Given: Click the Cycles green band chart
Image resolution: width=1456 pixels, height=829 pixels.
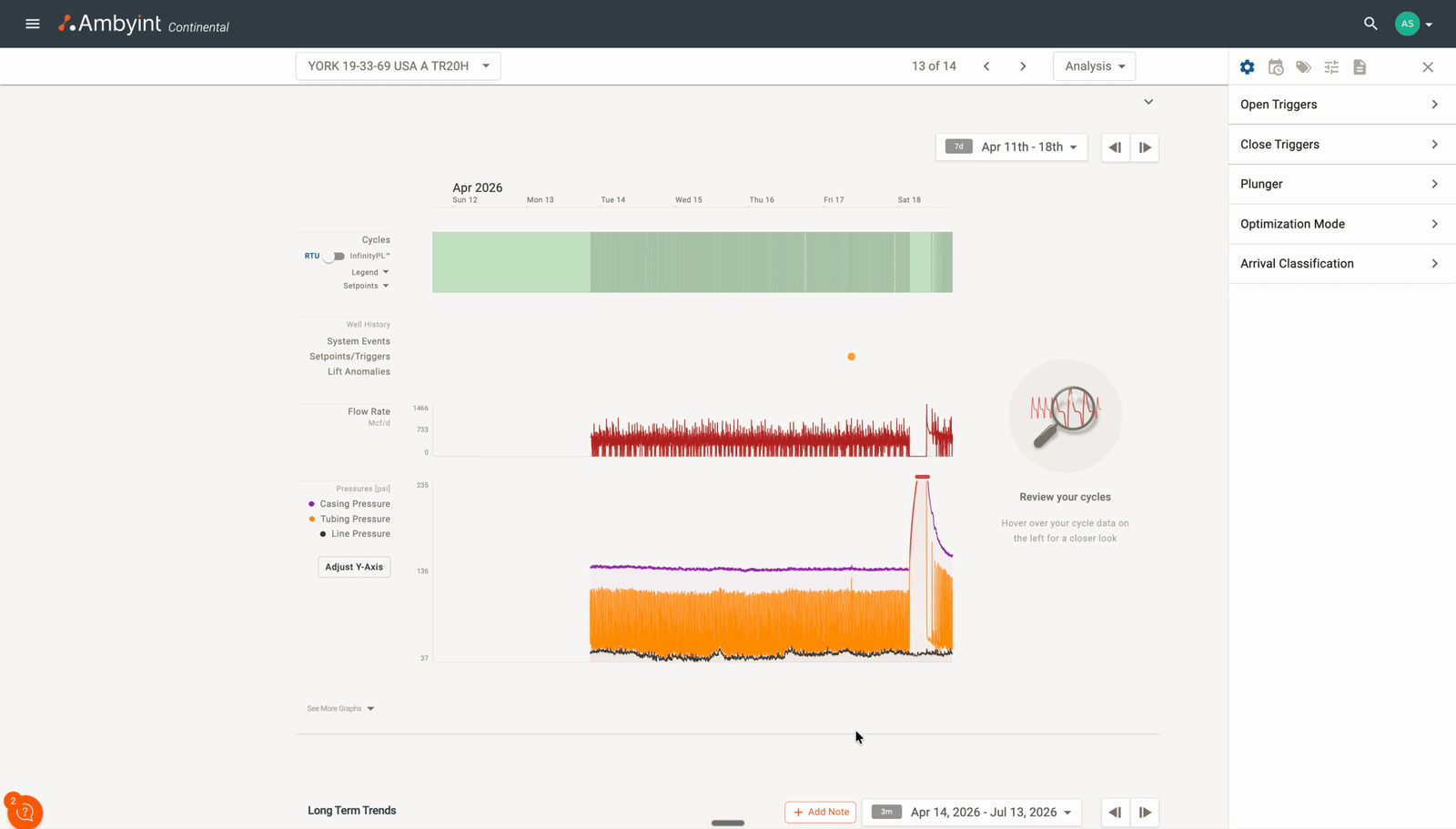Looking at the screenshot, I should (693, 262).
